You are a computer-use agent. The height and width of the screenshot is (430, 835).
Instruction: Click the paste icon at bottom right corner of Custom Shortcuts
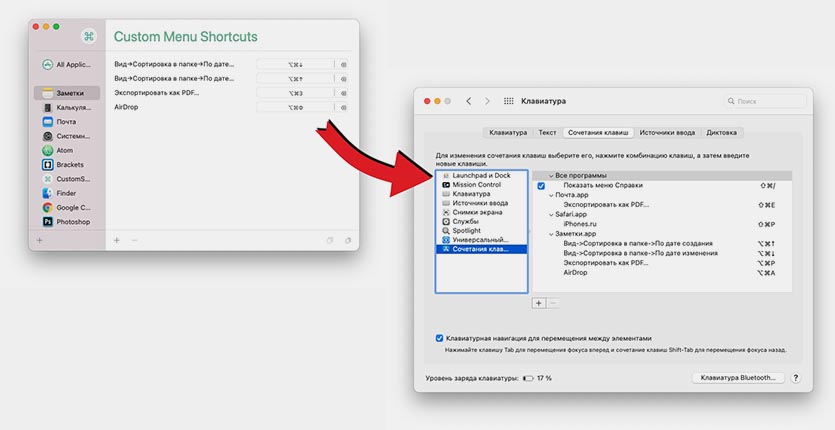click(x=348, y=240)
